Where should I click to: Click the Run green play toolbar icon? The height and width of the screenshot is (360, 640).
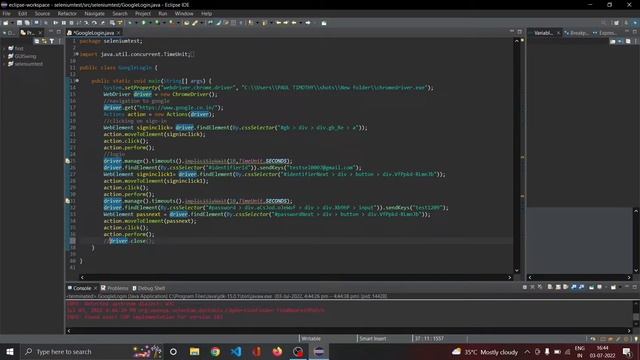pyautogui.click(x=143, y=23)
